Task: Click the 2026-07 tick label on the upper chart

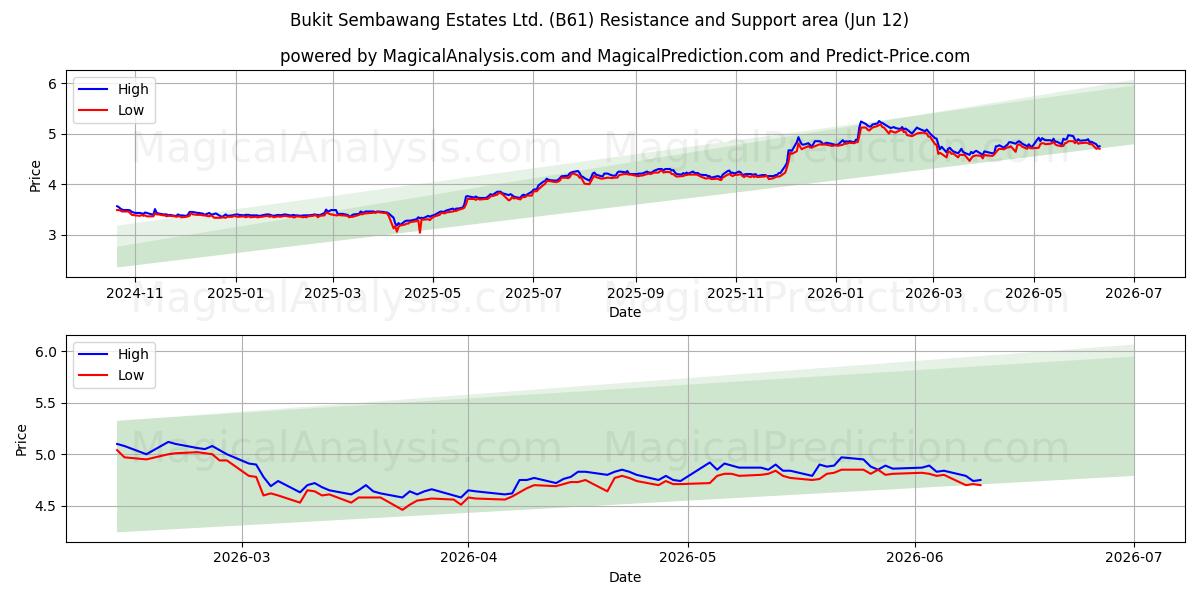Action: (1134, 294)
